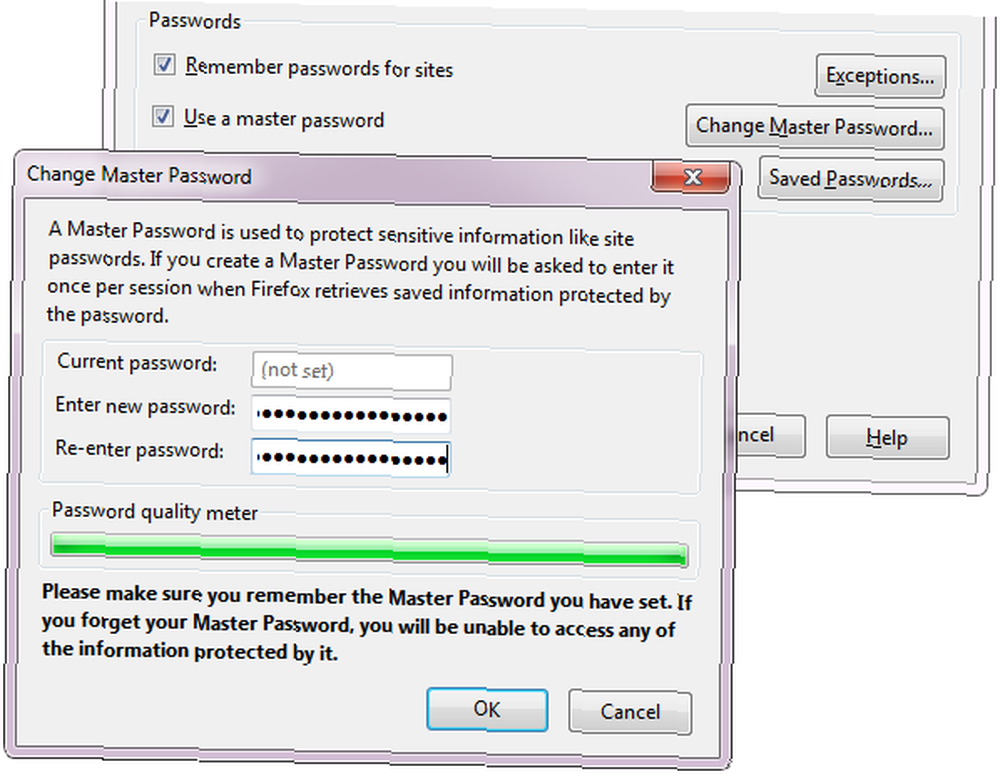
Task: Confirm the new master password with OK
Action: [x=487, y=709]
